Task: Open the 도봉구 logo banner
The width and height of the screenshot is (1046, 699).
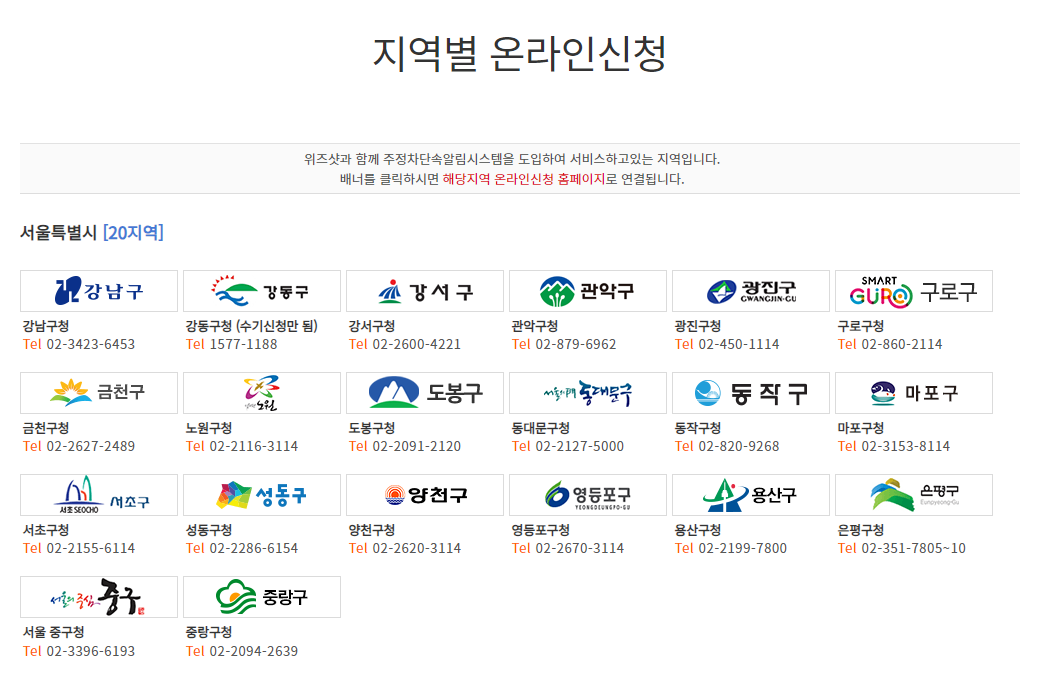Action: 425,393
